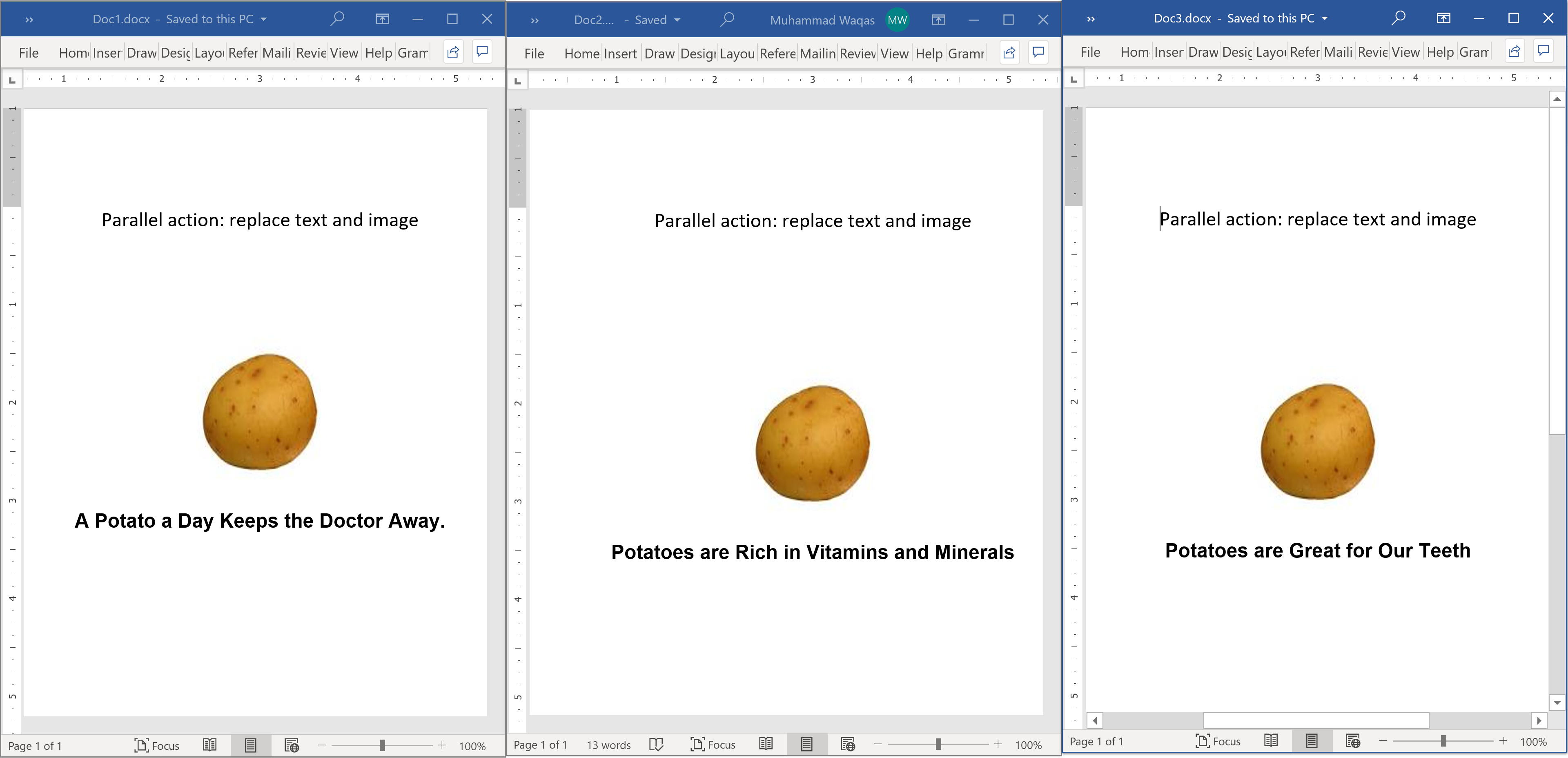
Task: Open the View tab in Doc3
Action: coord(1405,52)
